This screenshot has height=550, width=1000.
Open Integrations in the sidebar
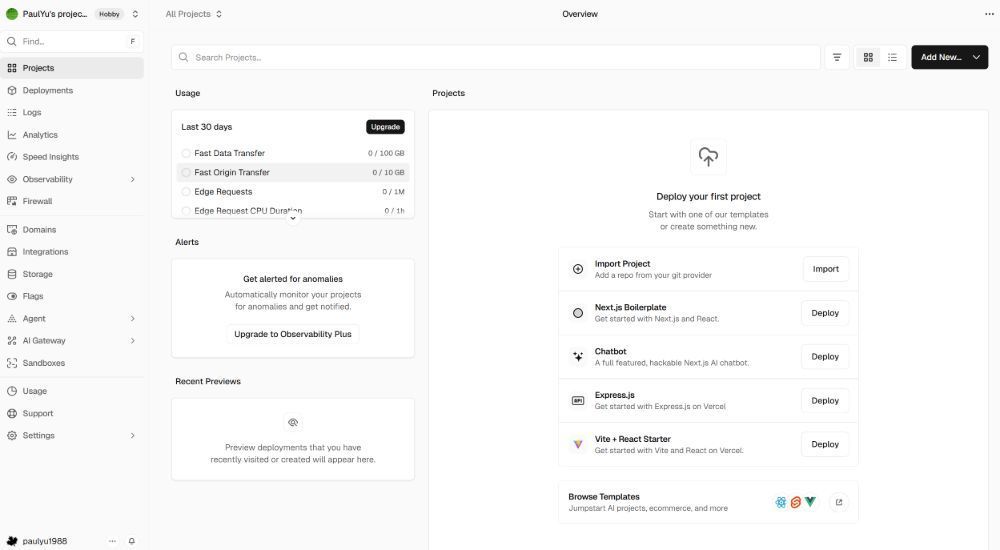click(72, 252)
